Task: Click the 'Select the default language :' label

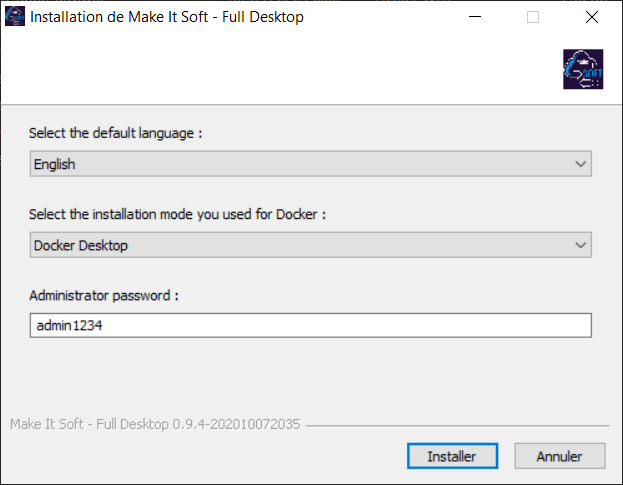Action: [x=116, y=133]
